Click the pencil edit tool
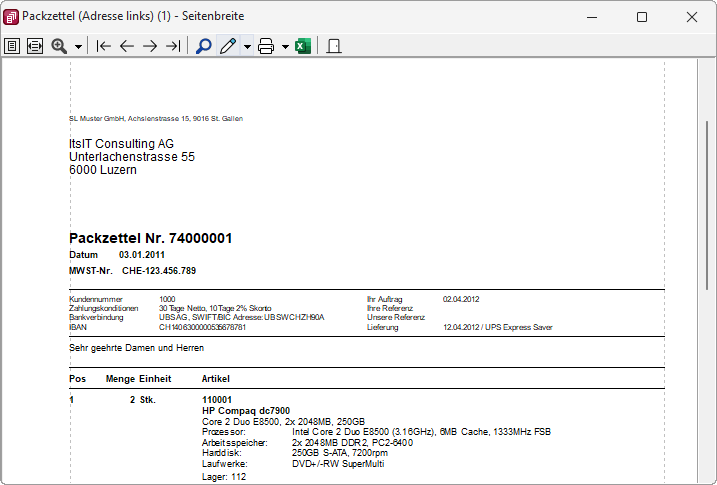 pyautogui.click(x=227, y=46)
